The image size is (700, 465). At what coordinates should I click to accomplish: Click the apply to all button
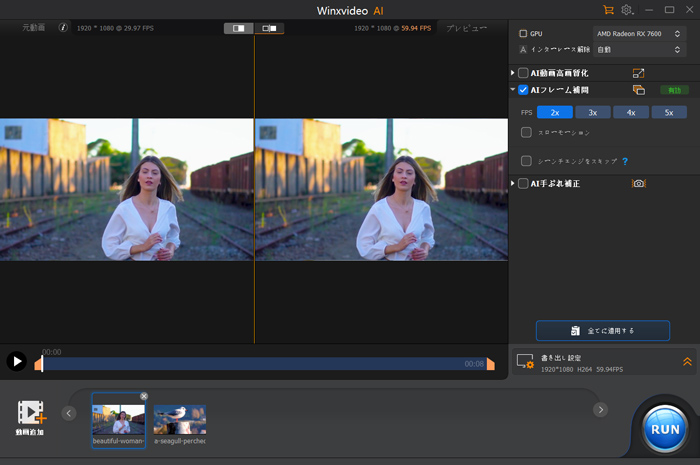coord(603,331)
